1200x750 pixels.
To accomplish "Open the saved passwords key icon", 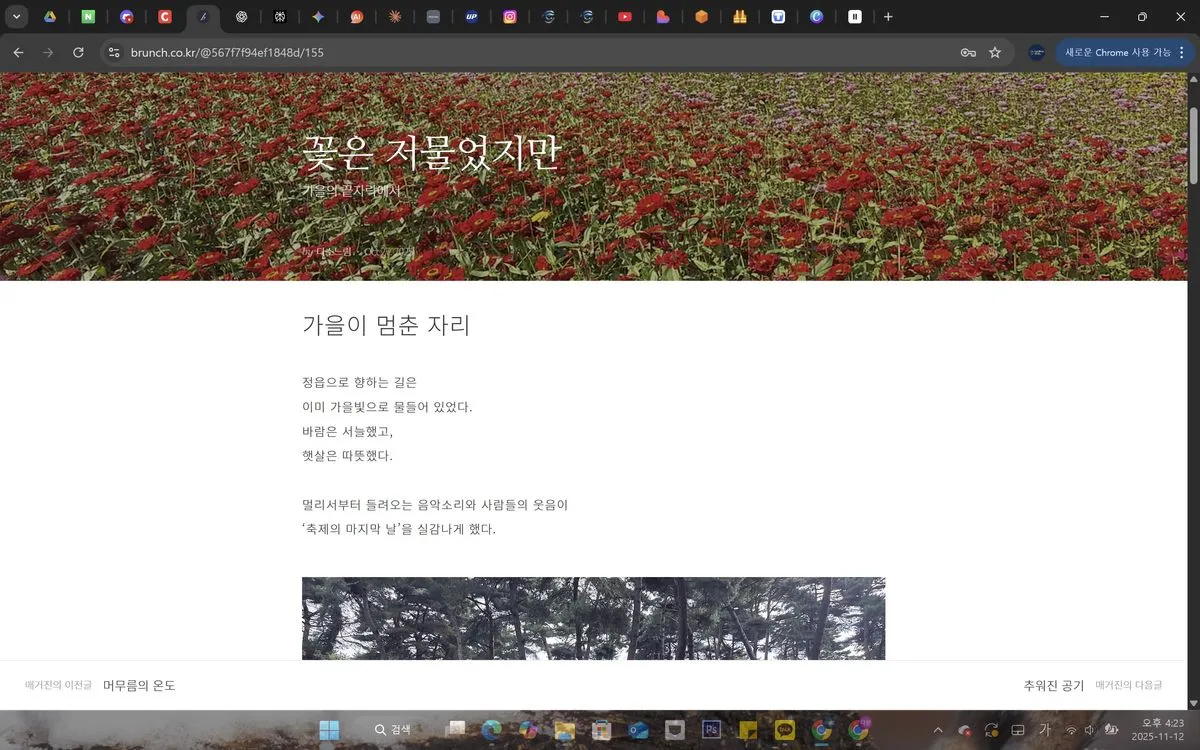I will 968,52.
